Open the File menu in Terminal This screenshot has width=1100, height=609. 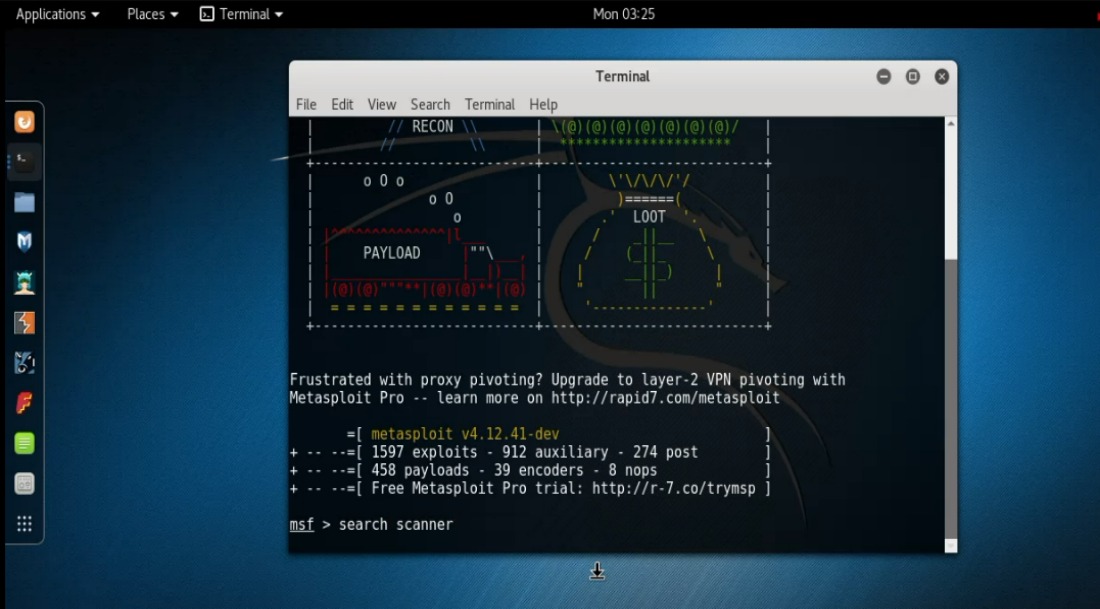[x=306, y=105]
